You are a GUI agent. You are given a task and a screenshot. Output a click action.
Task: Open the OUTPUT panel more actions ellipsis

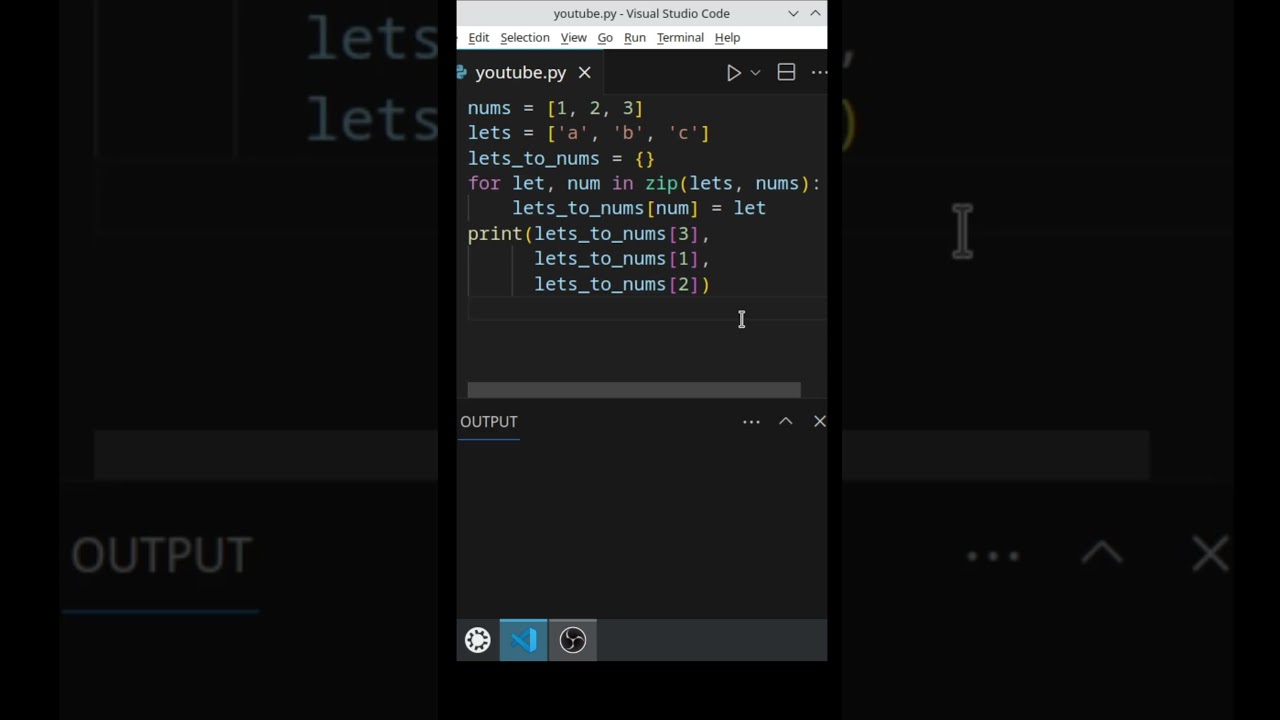(751, 422)
